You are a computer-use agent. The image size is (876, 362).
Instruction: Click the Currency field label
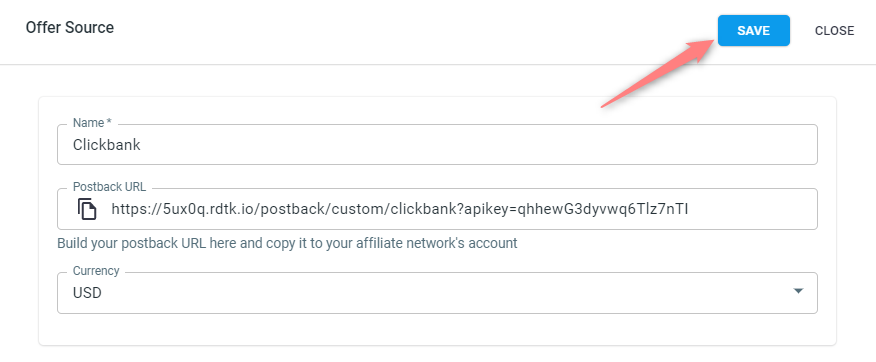click(x=96, y=271)
